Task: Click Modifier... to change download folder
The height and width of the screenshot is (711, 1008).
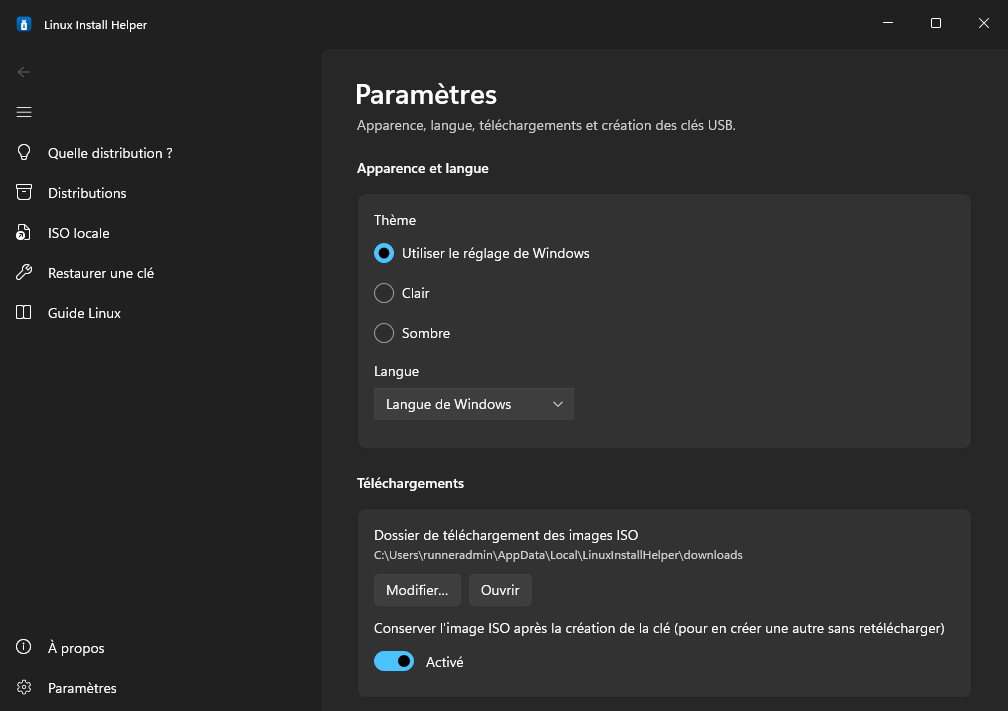Action: click(x=417, y=590)
